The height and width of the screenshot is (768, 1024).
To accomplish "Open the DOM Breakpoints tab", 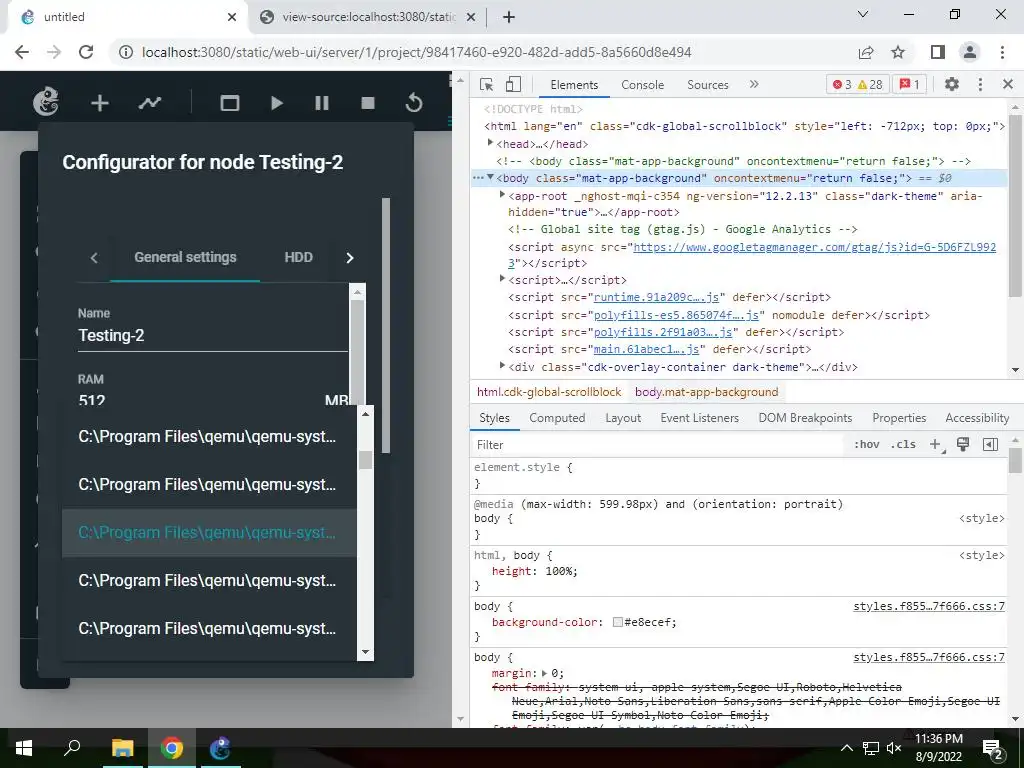I will pyautogui.click(x=805, y=418).
